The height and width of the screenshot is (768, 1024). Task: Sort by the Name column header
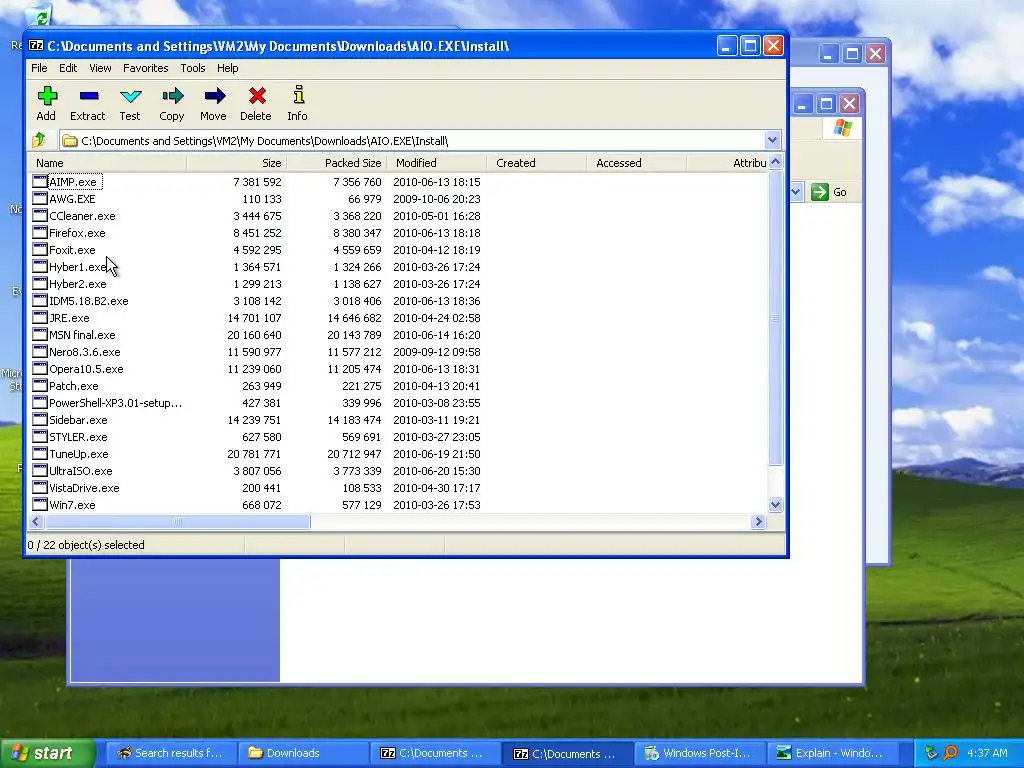click(x=107, y=163)
